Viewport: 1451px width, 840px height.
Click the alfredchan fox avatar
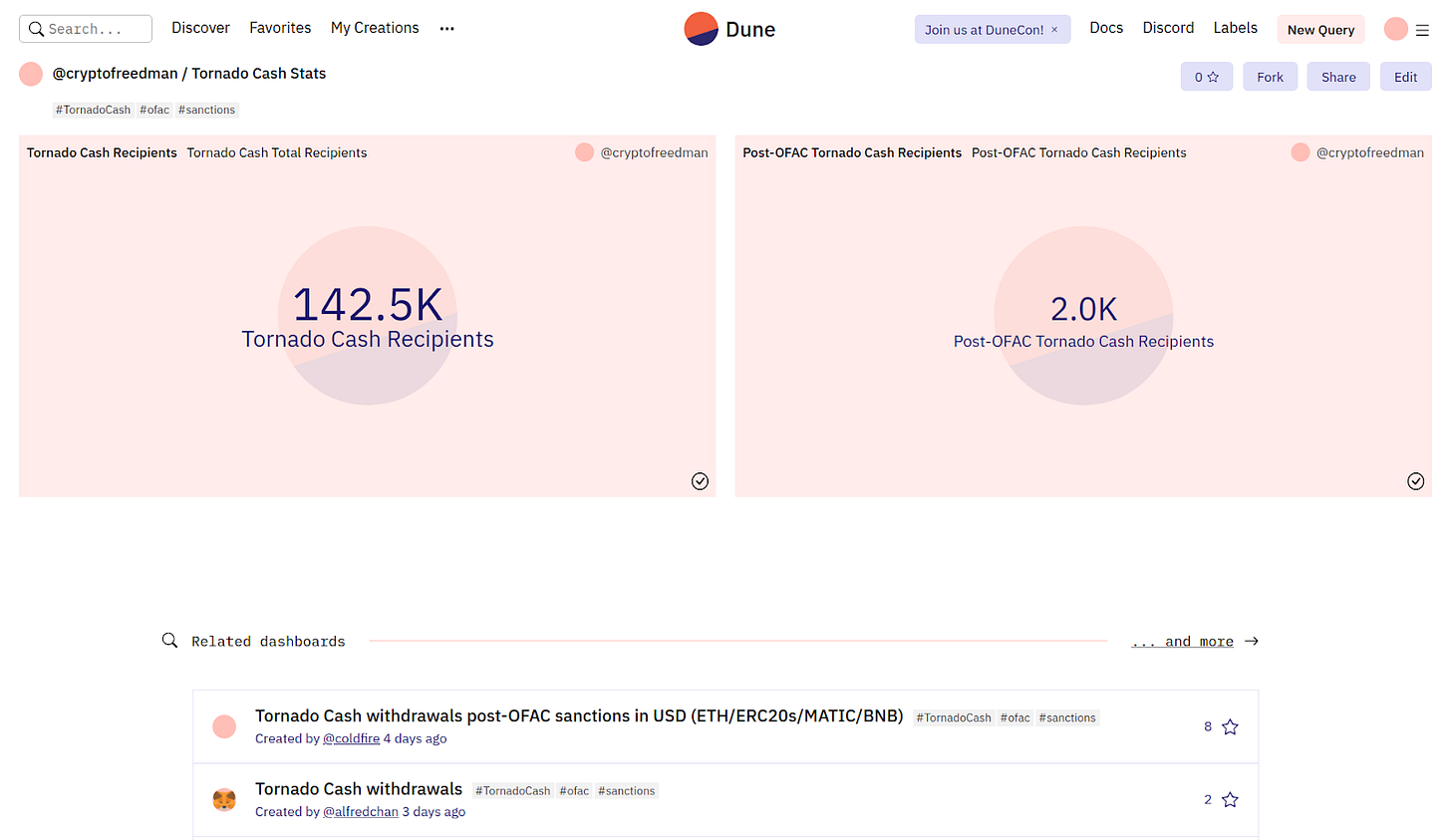(x=224, y=799)
